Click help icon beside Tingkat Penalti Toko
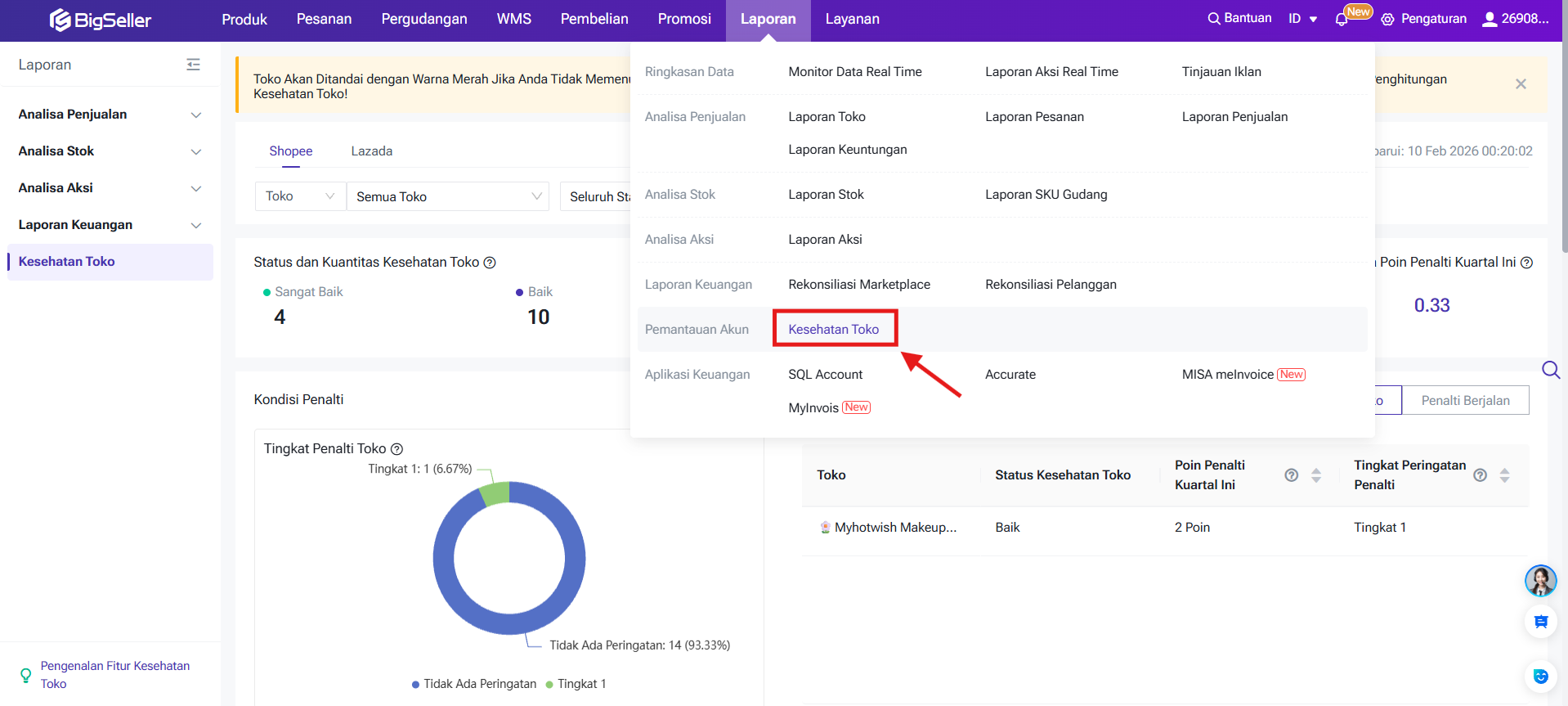The height and width of the screenshot is (706, 1568). click(397, 449)
